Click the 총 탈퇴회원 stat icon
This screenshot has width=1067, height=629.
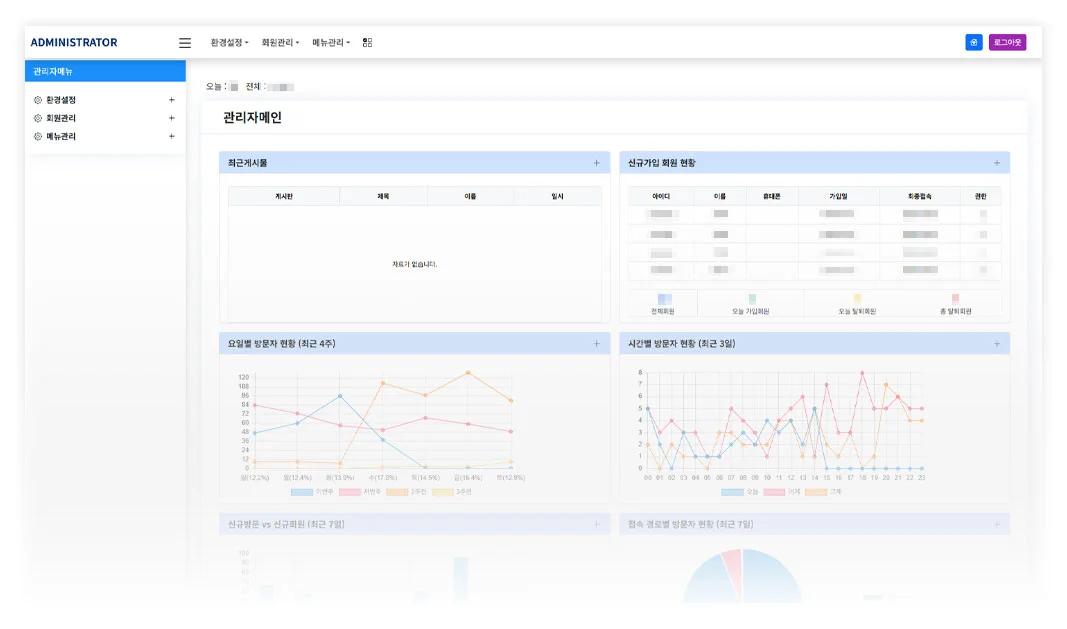click(x=955, y=298)
